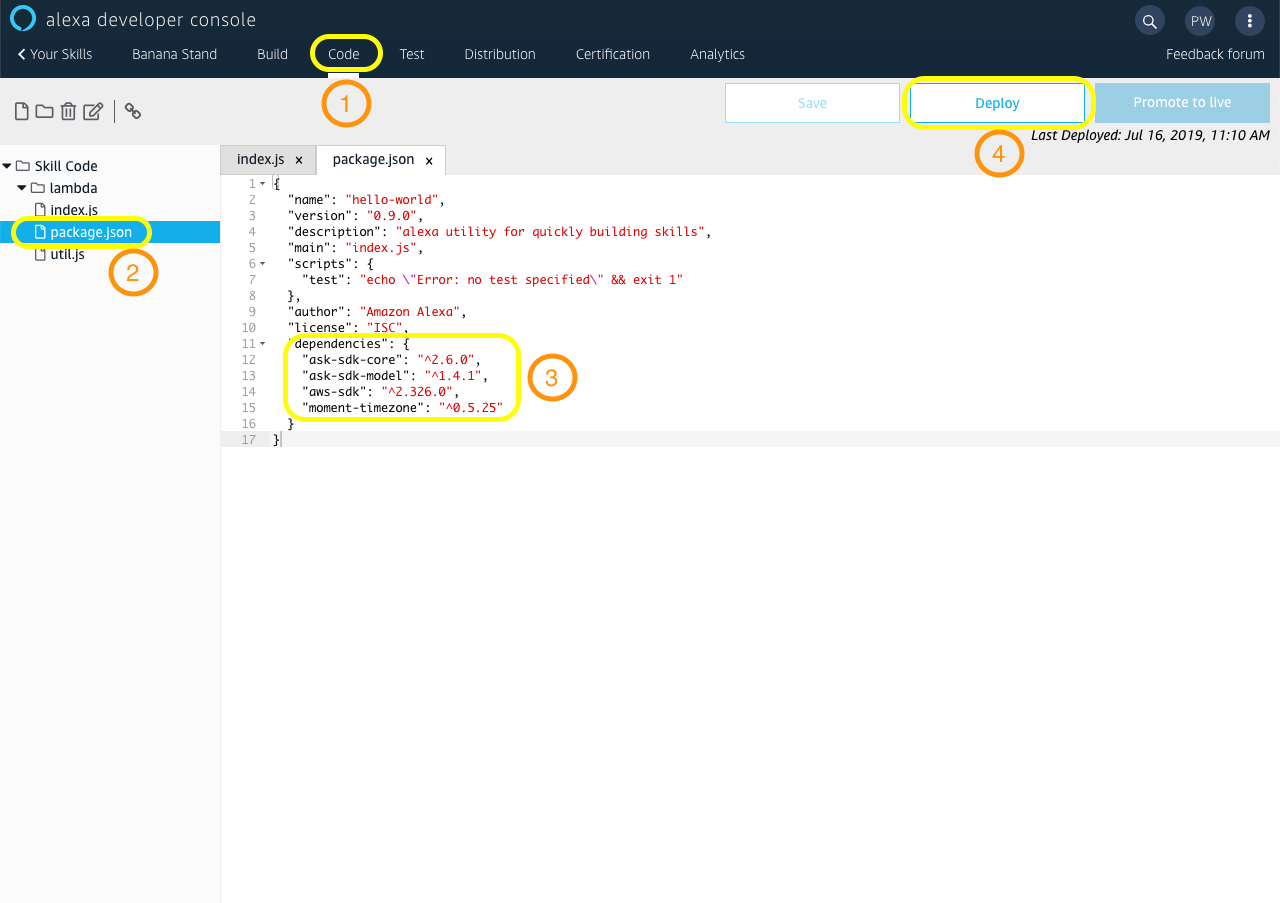The width and height of the screenshot is (1280, 903).
Task: Go back to Your Skills
Action: (55, 54)
